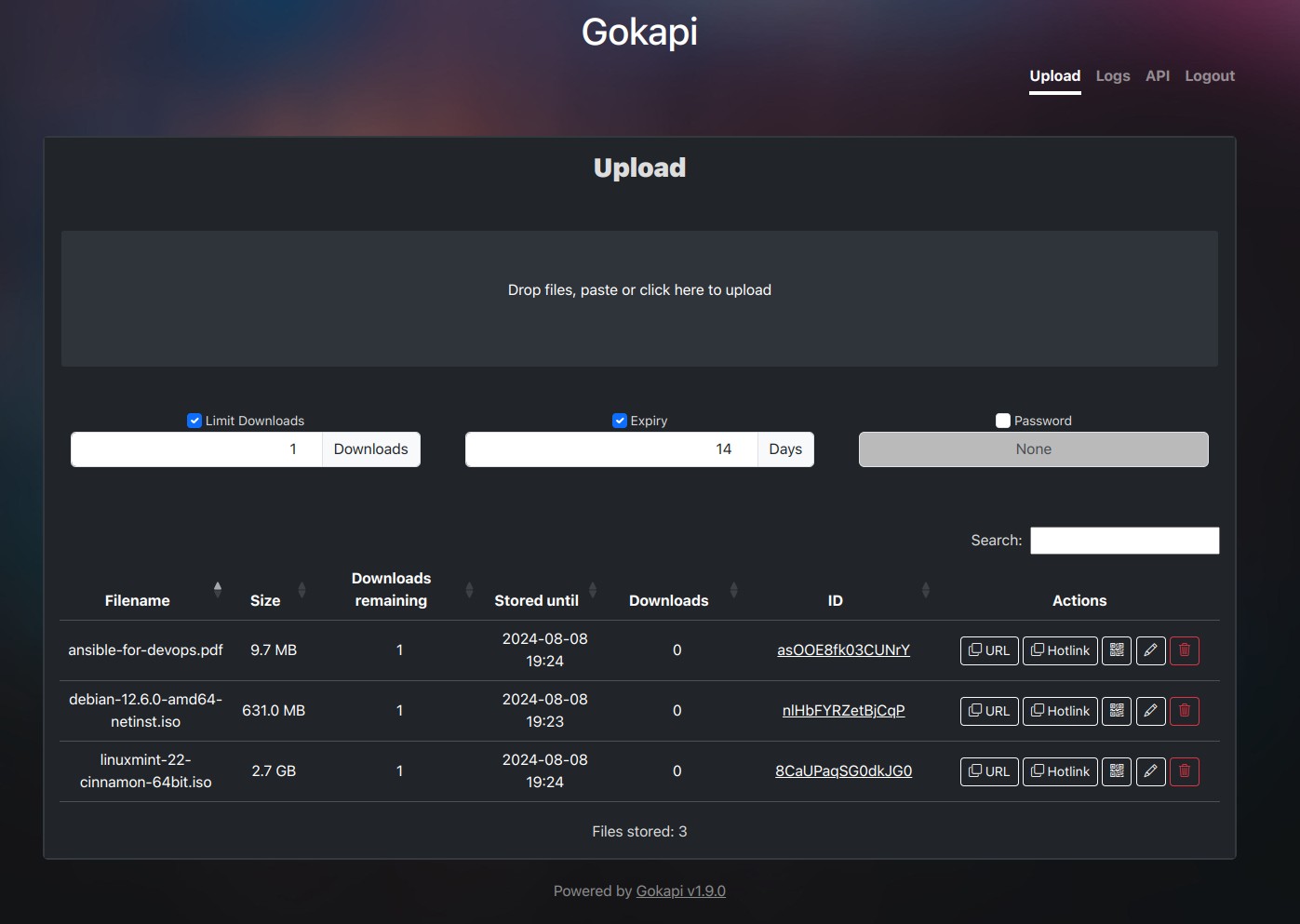1300x924 pixels.
Task: Select the ansible-for-devops.pdf filename cell
Action: click(x=145, y=650)
